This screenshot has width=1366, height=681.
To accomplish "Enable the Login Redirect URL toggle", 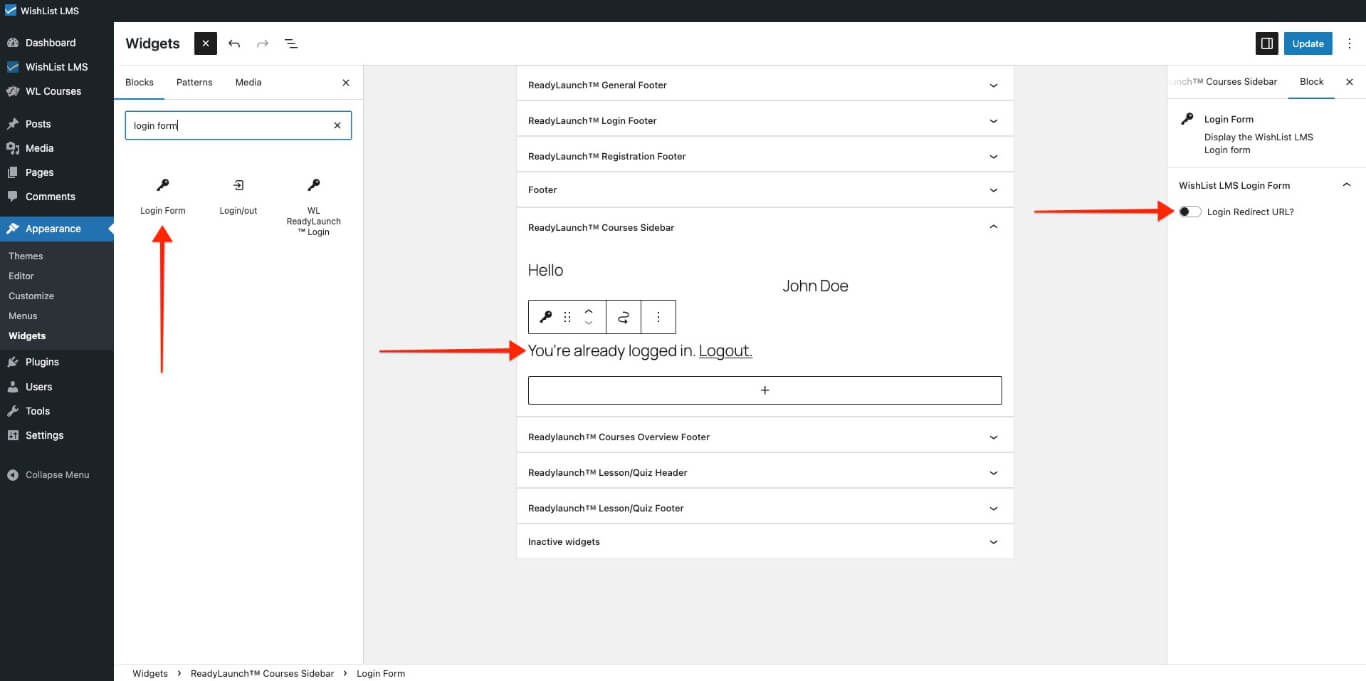I will (x=1188, y=211).
